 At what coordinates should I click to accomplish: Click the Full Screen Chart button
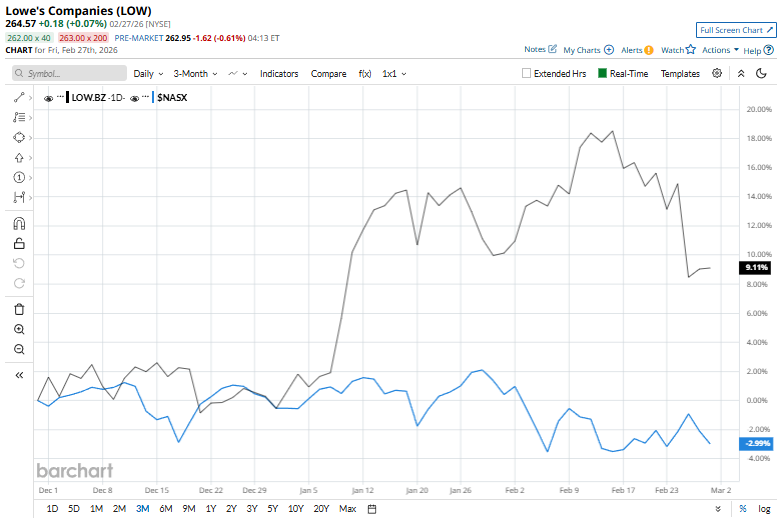735,30
